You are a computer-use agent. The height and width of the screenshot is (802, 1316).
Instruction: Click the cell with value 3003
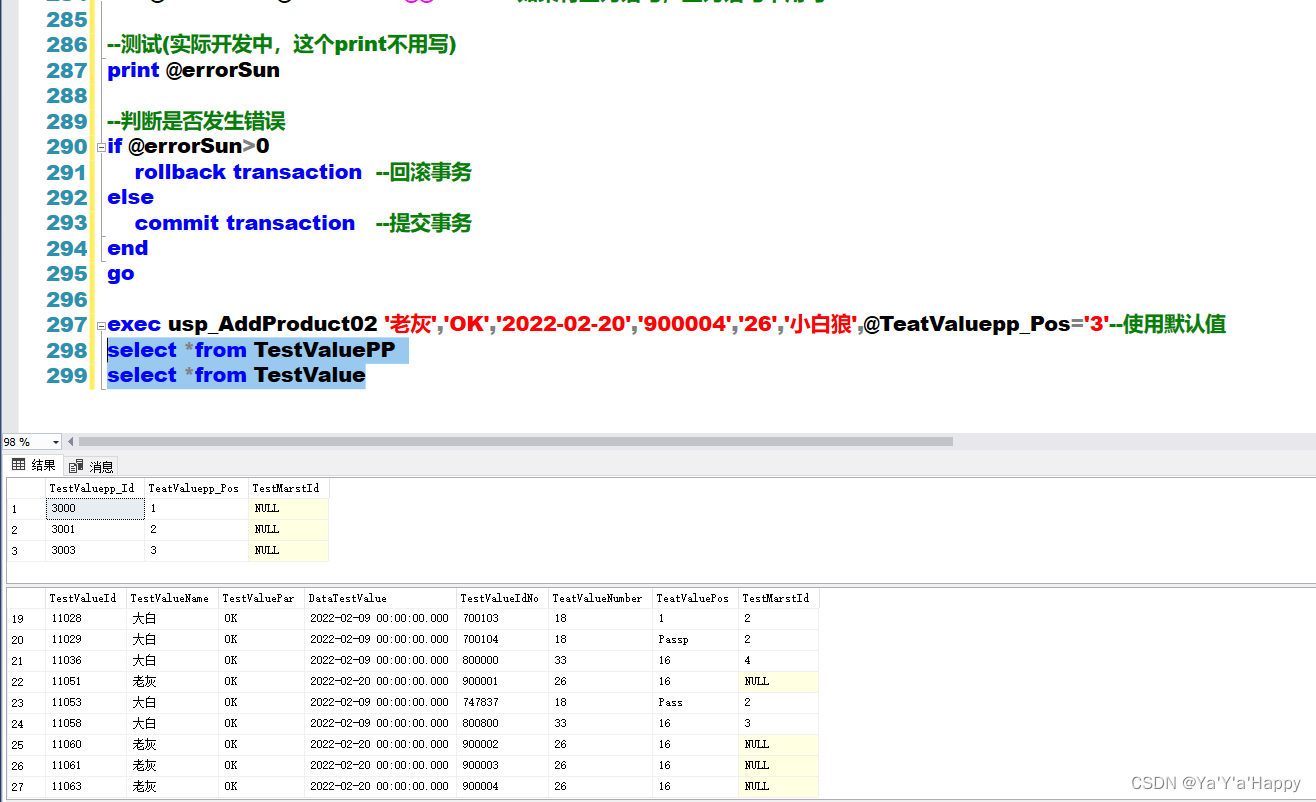pyautogui.click(x=95, y=550)
